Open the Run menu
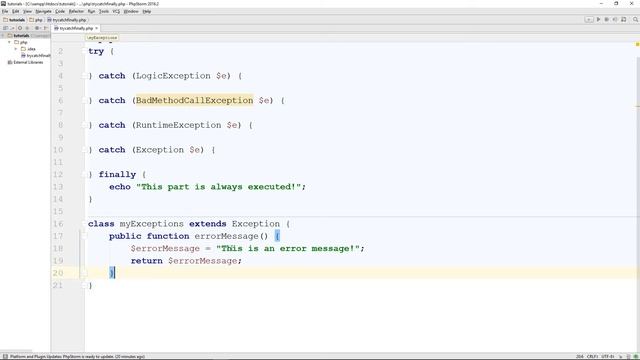Viewport: 640px width, 360px height. tap(91, 11)
